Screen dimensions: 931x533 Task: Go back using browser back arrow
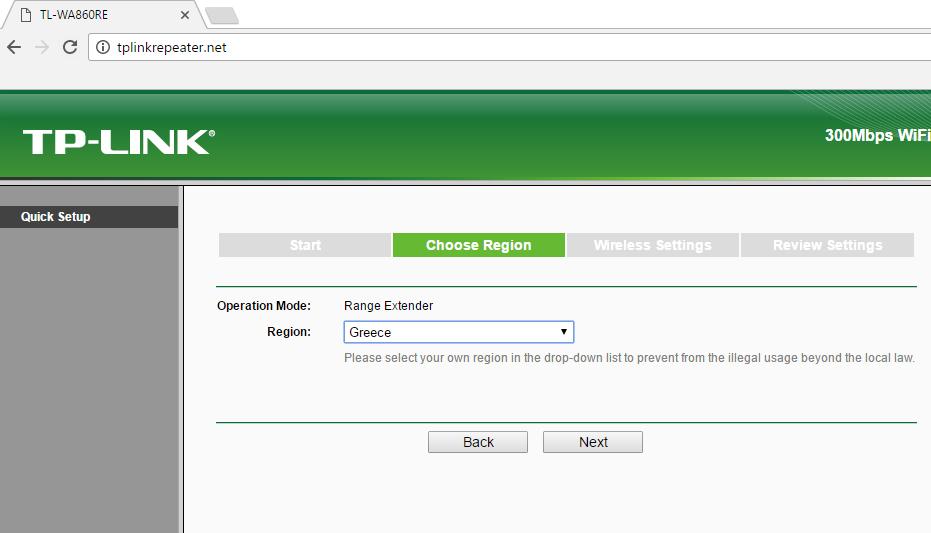[x=14, y=47]
